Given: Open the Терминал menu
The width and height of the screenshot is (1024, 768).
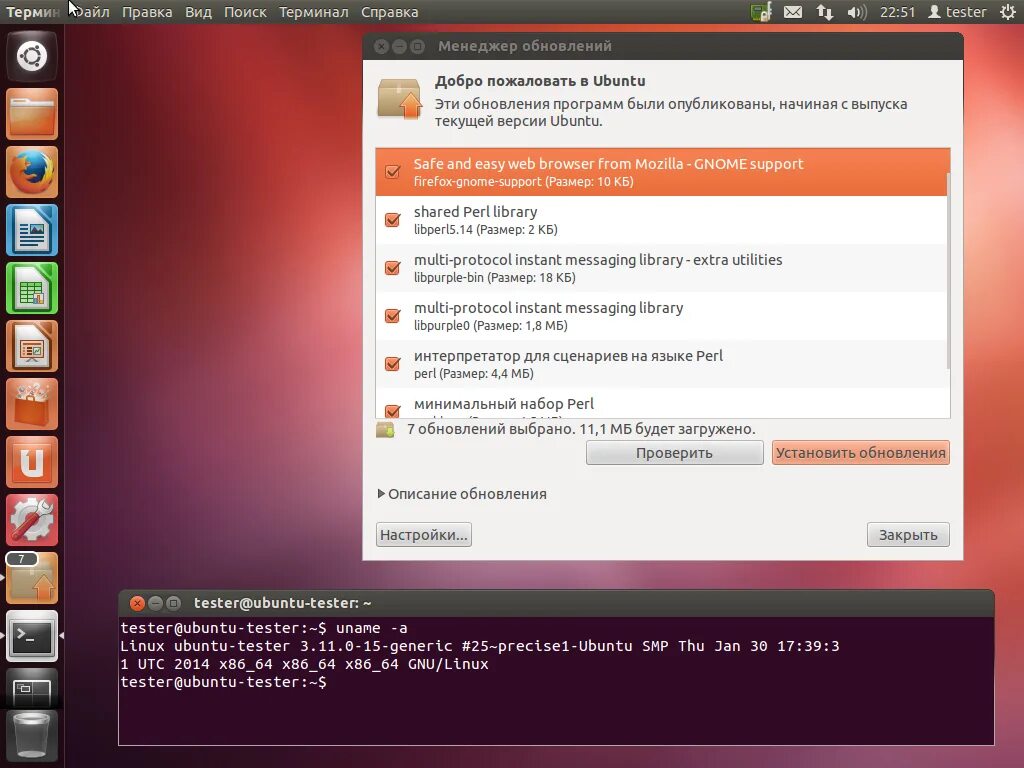Looking at the screenshot, I should point(313,12).
